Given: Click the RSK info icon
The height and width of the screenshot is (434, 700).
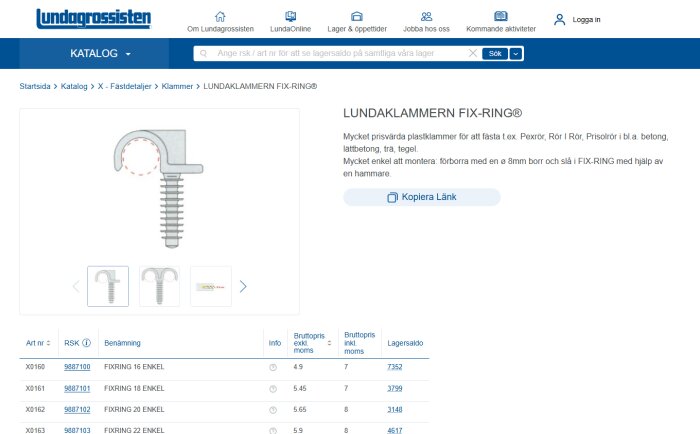Looking at the screenshot, I should [x=87, y=342].
